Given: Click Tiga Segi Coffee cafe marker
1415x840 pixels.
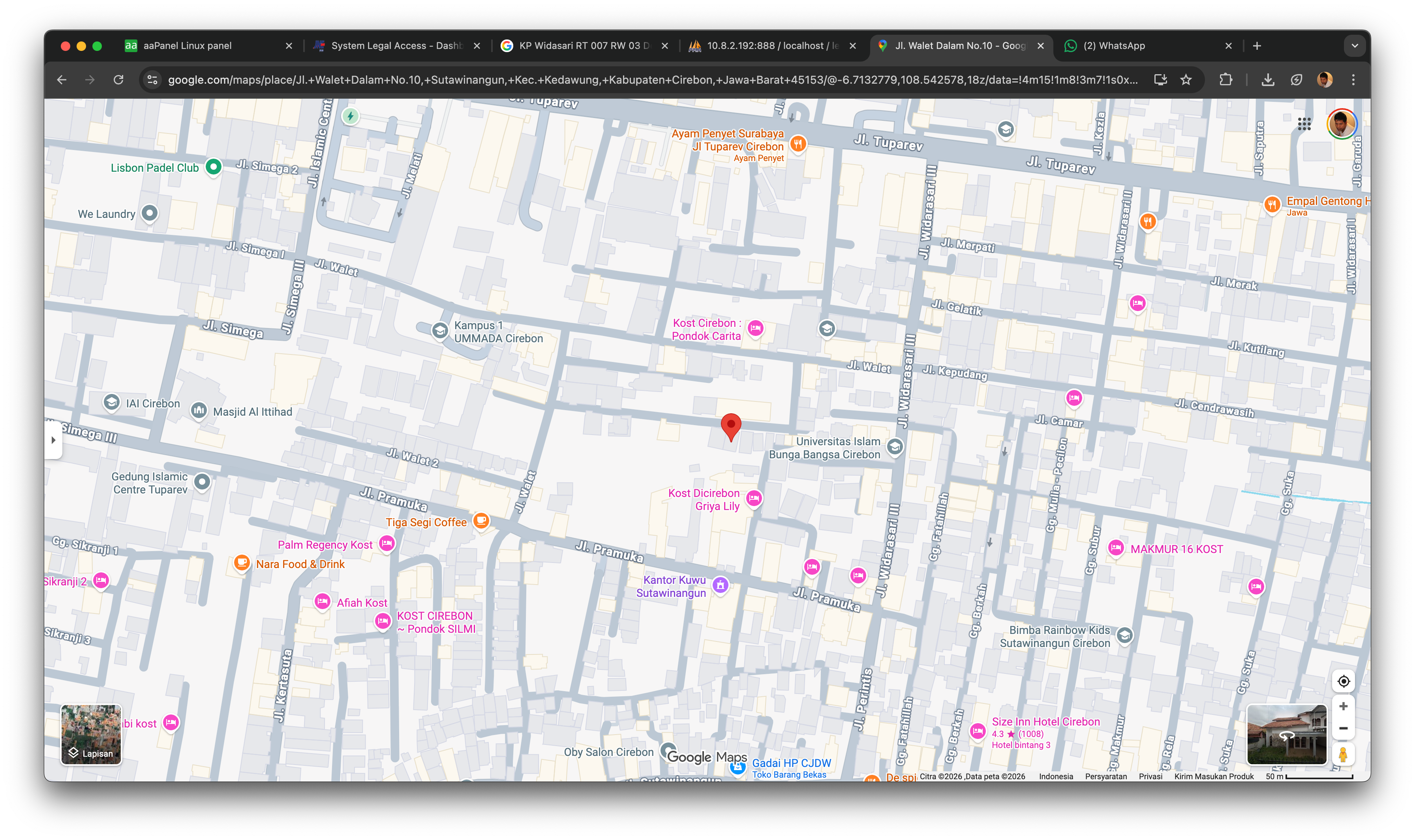Looking at the screenshot, I should tap(481, 520).
